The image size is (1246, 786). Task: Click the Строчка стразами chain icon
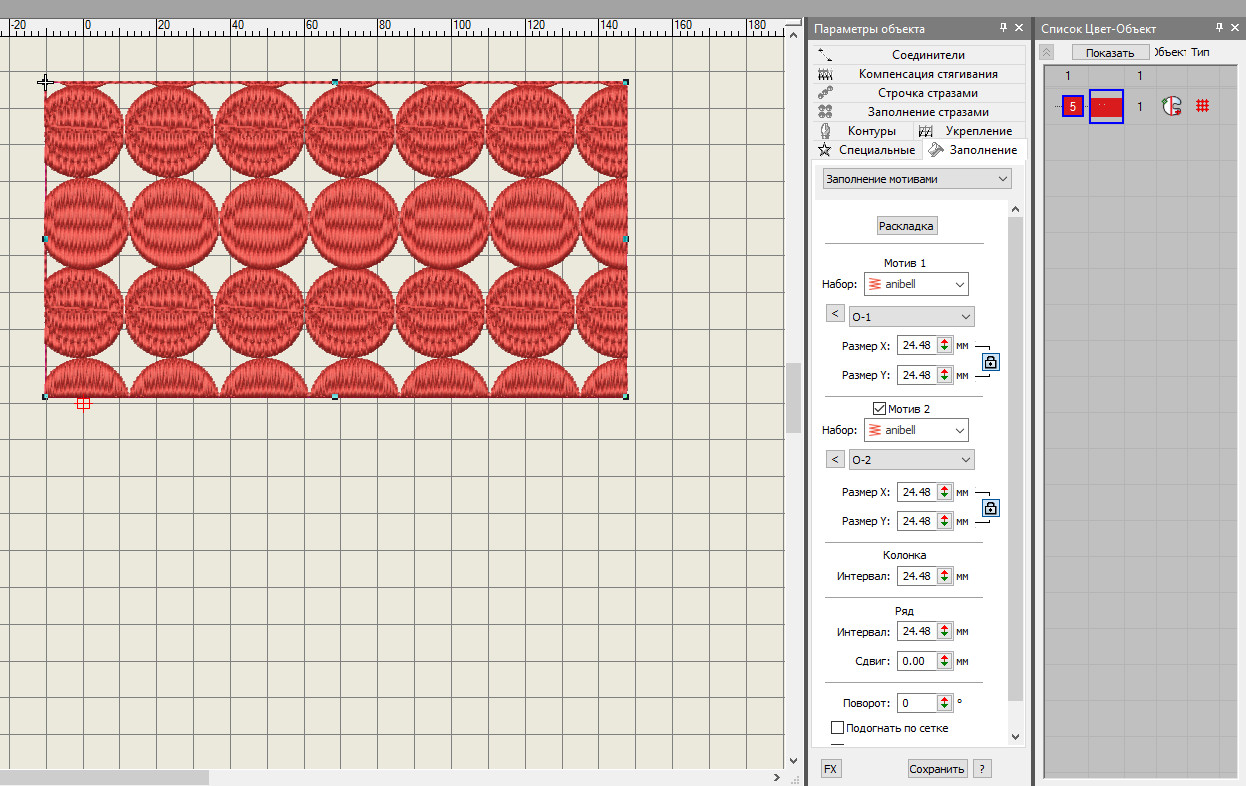tap(825, 93)
